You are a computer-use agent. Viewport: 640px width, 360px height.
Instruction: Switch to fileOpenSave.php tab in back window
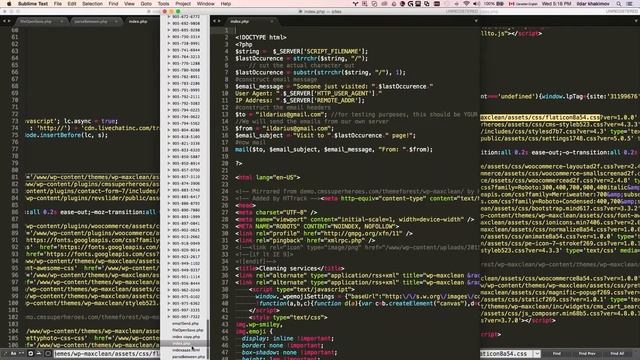click(40, 21)
